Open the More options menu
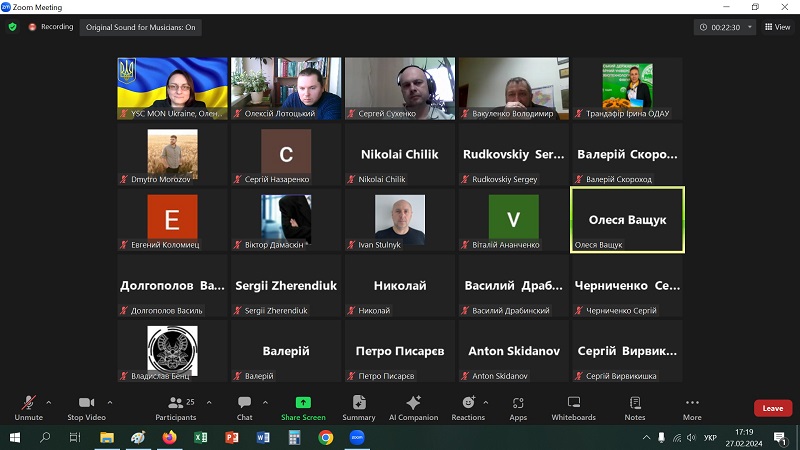The image size is (800, 450). coord(692,406)
